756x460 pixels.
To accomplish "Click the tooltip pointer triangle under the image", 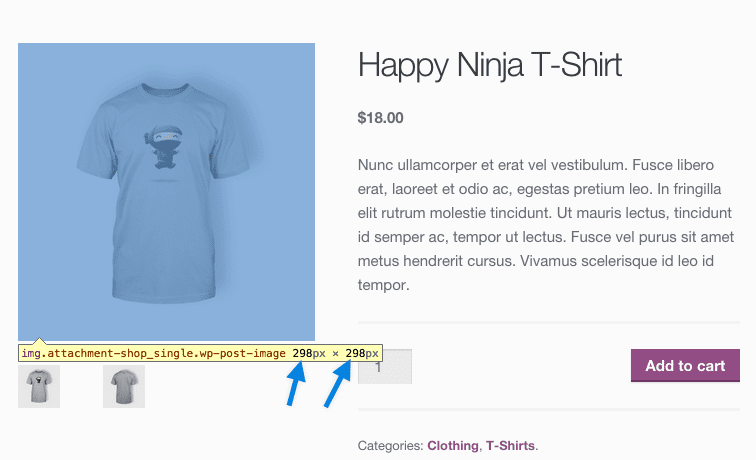I will pos(40,341).
